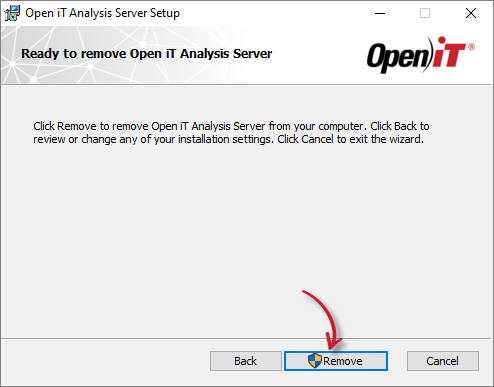
Task: Click the greyed-out maximize button
Action: point(425,13)
